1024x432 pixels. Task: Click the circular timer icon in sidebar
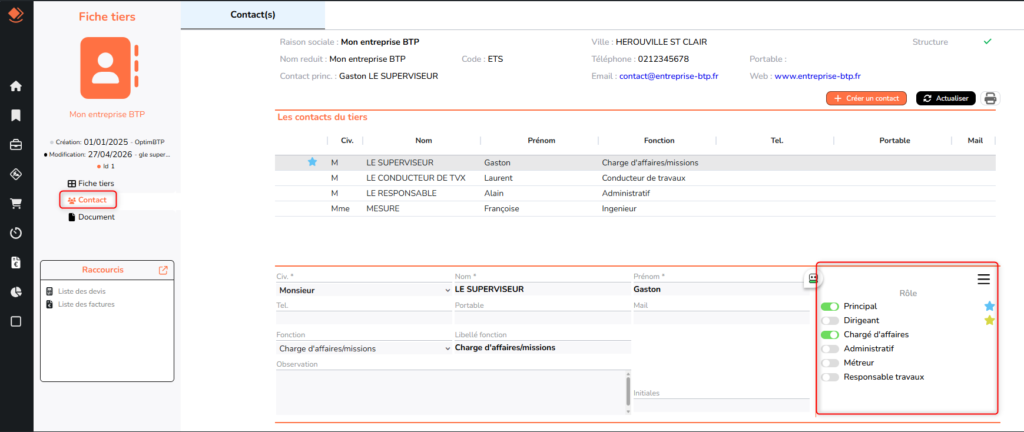16,233
